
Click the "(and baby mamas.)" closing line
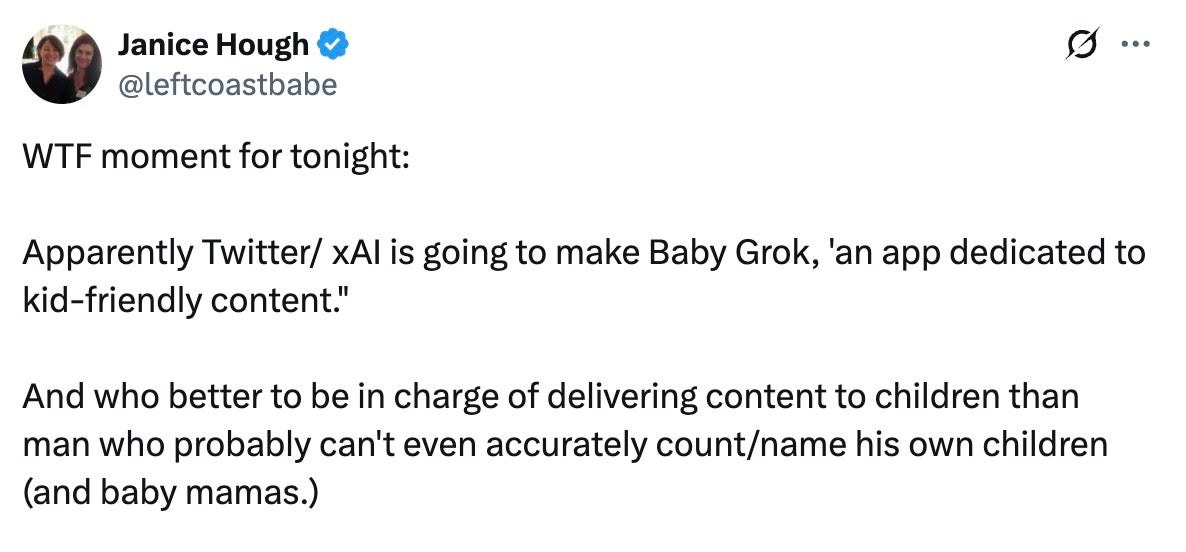coord(171,494)
